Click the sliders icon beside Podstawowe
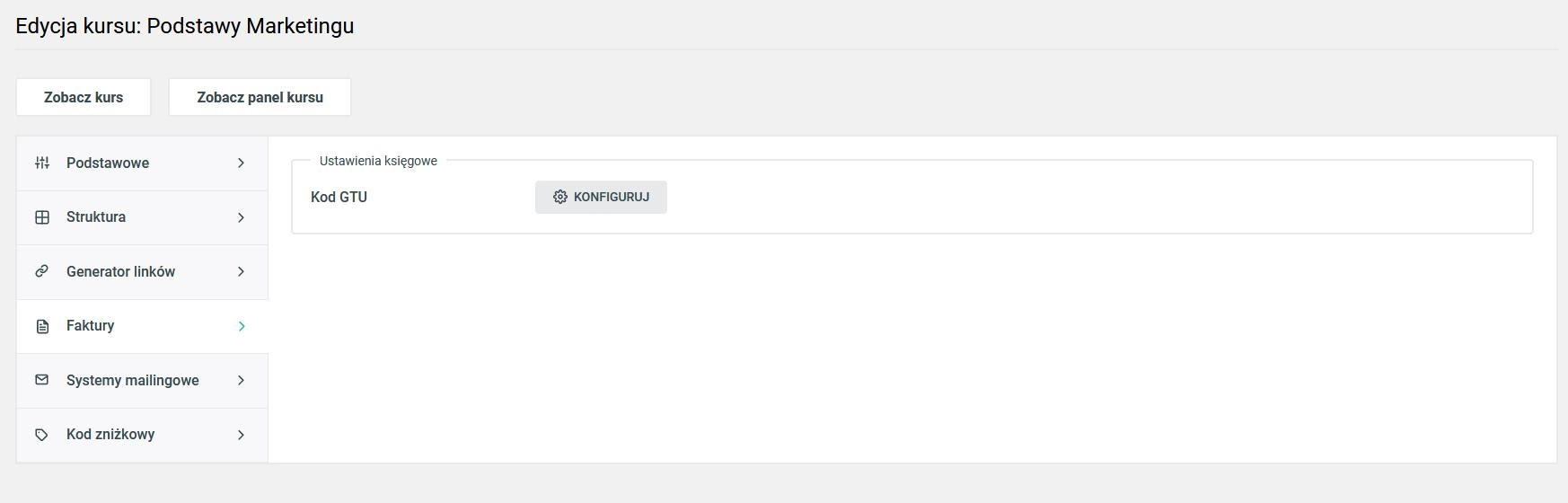The image size is (1568, 503). click(x=42, y=163)
